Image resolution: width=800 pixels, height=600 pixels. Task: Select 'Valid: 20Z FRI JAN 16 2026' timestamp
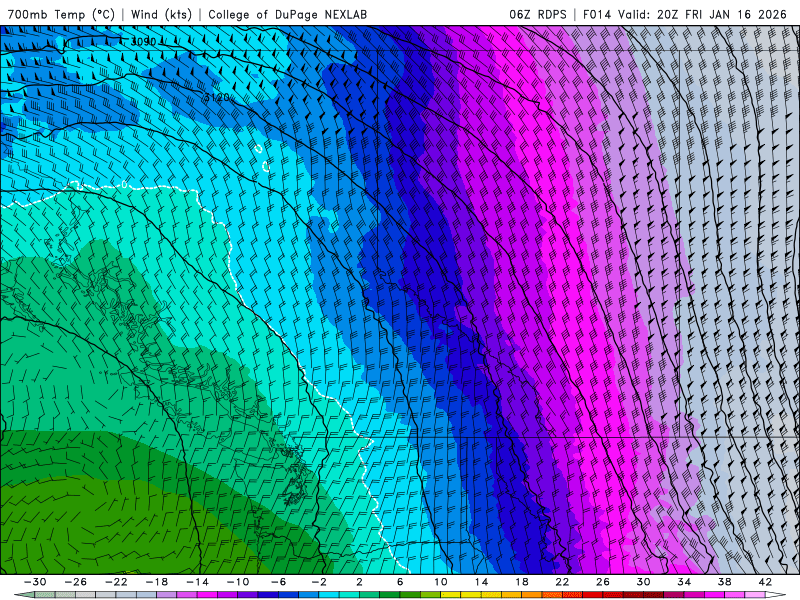[x=703, y=14]
